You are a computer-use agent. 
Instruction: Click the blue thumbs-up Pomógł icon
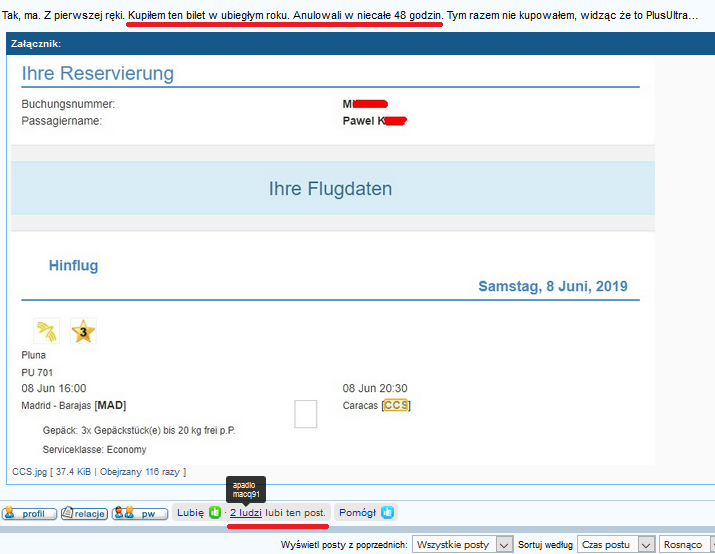(387, 513)
